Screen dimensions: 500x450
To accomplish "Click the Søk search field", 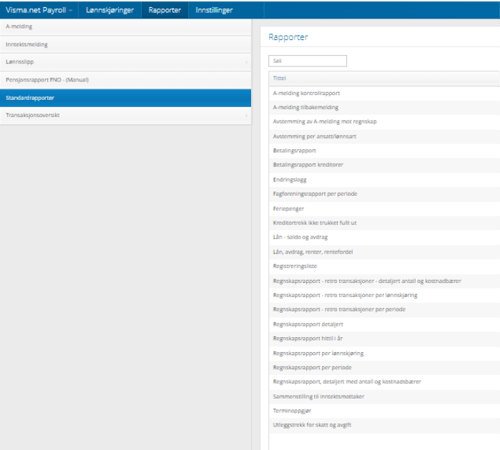I will point(307,61).
